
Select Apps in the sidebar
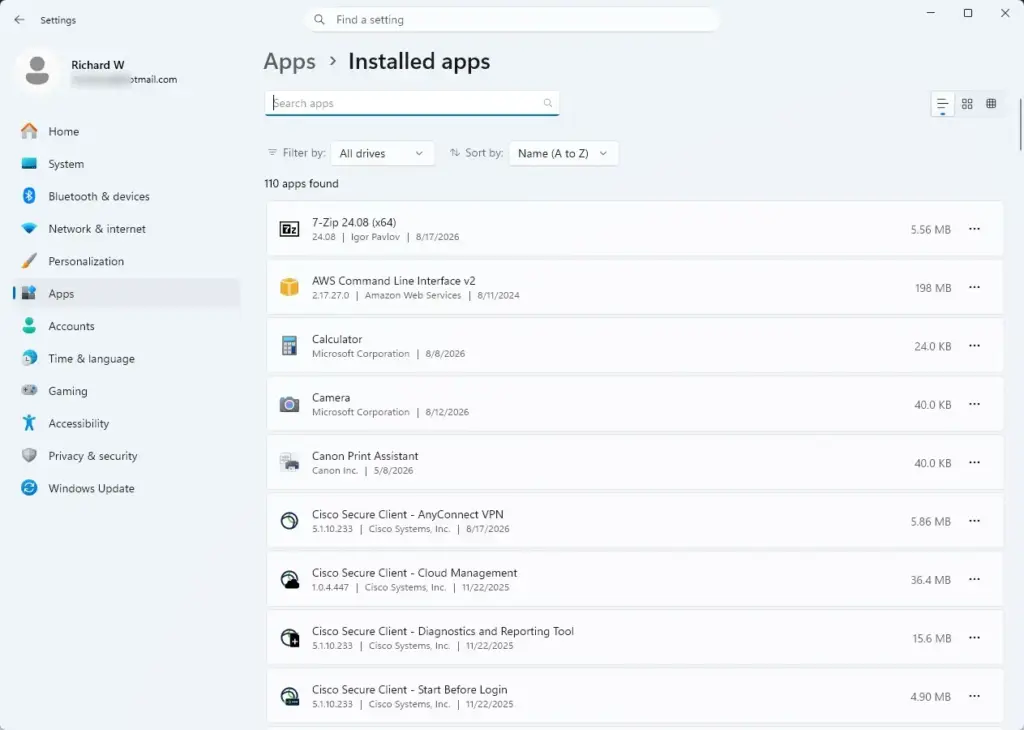point(127,293)
